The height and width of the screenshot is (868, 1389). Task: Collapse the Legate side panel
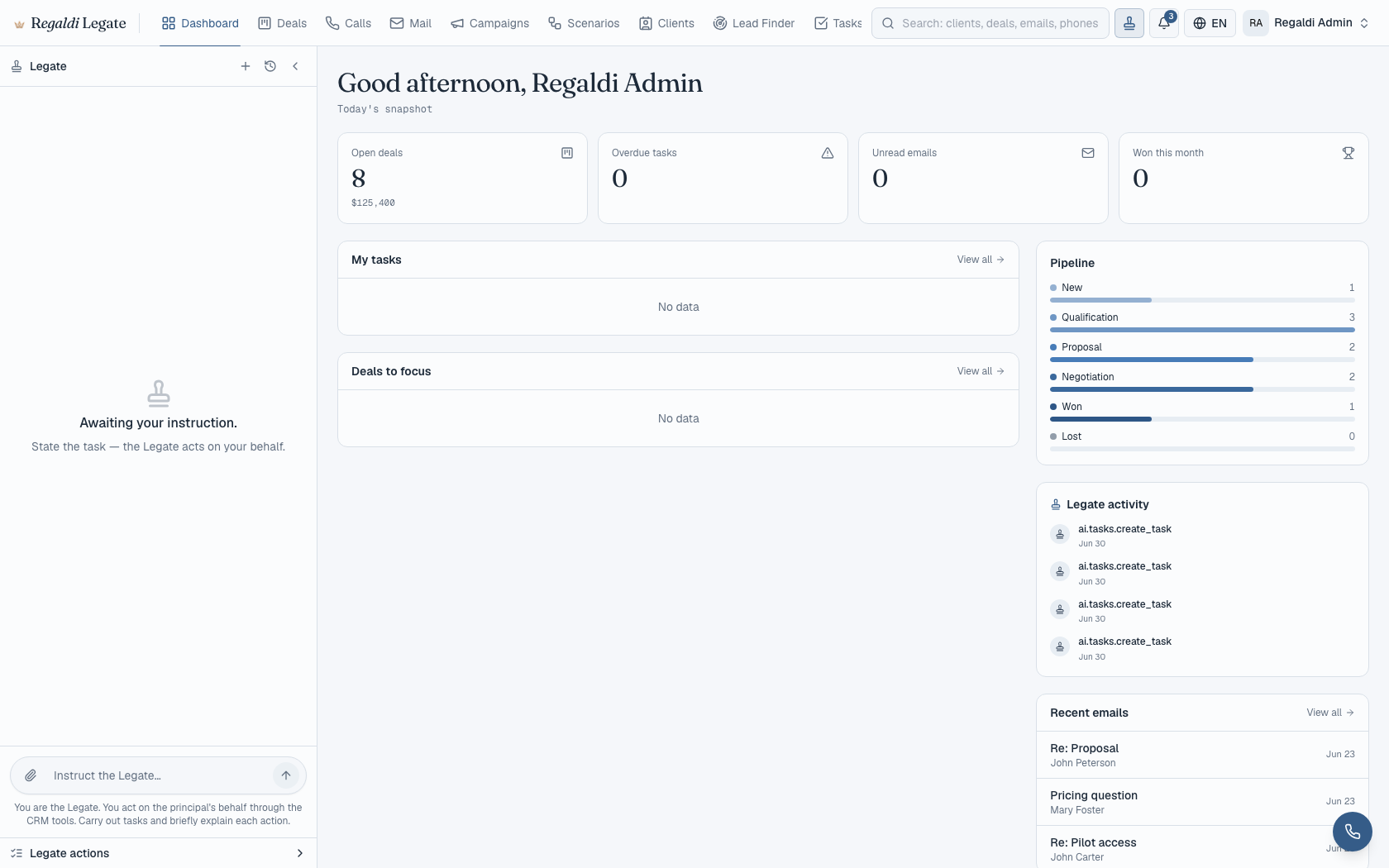click(295, 66)
